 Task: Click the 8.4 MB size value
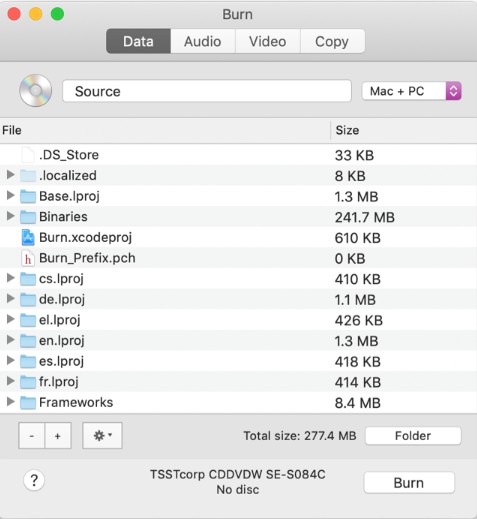coord(358,403)
